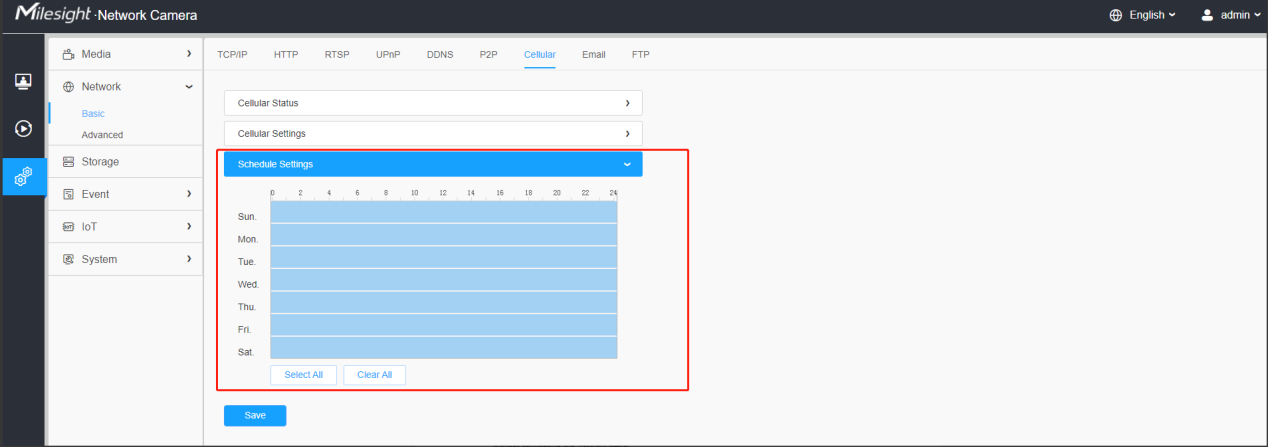Click the 'Sat.' day label
Screen dimensions: 1268x447
pyautogui.click(x=247, y=352)
